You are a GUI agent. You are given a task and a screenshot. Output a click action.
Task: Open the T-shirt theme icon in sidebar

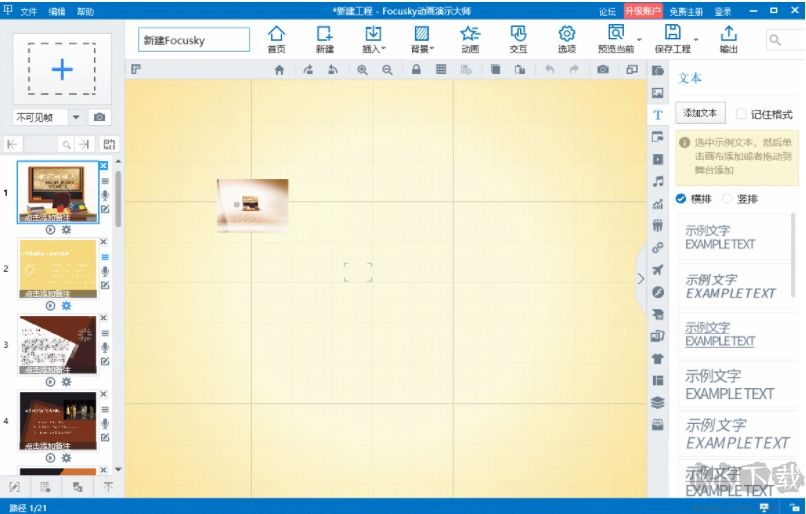(657, 358)
